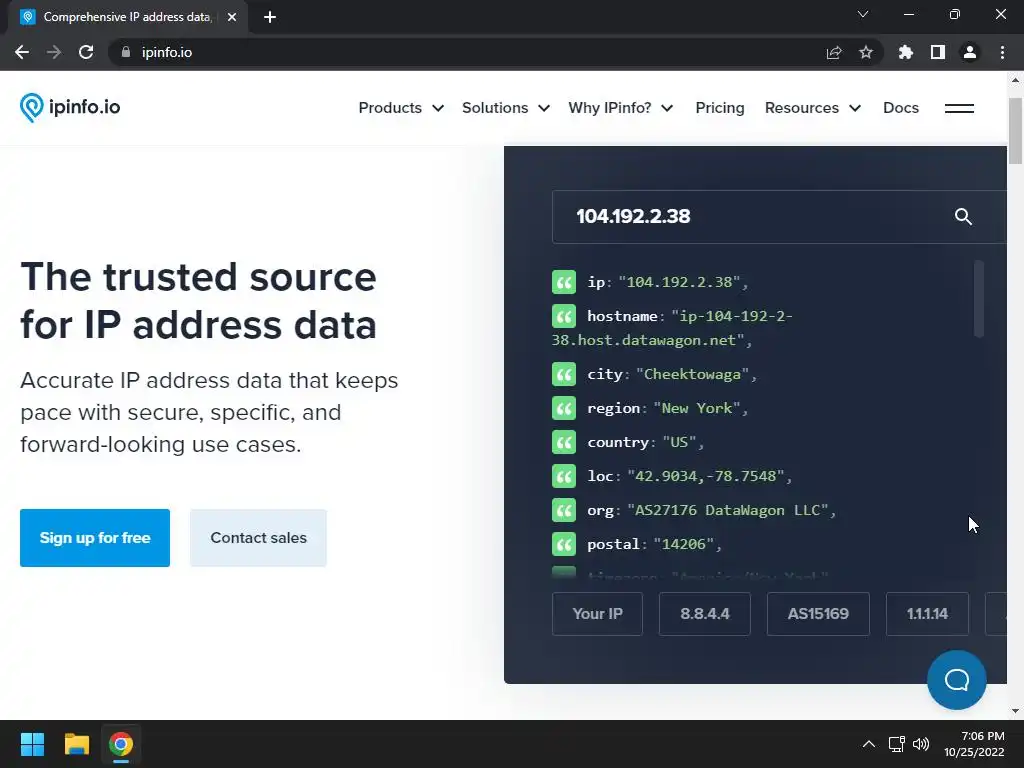1024x768 pixels.
Task: Expand the Why IPinfo? dropdown menu
Action: [x=620, y=108]
